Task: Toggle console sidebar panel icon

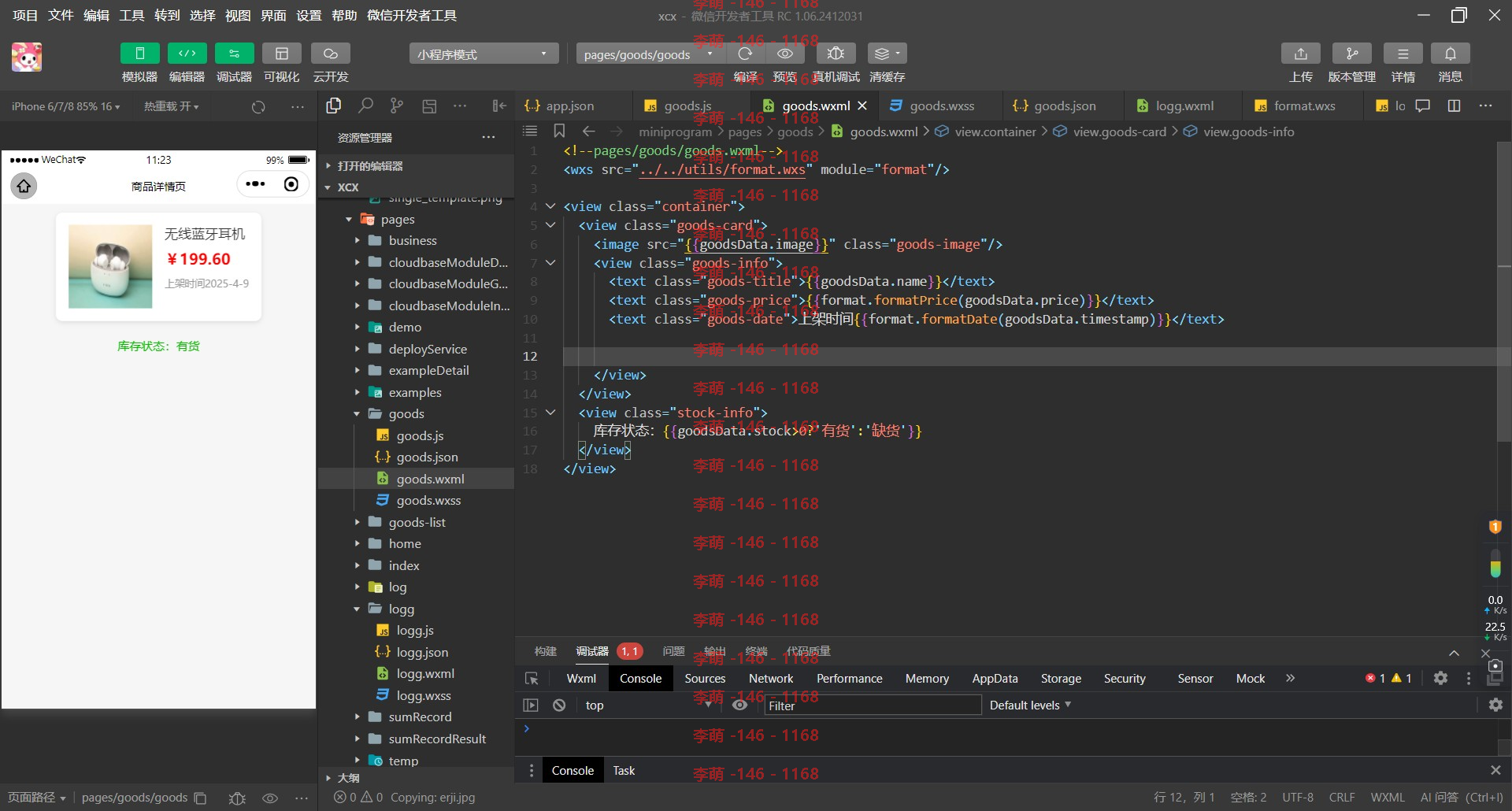Action: tap(531, 705)
